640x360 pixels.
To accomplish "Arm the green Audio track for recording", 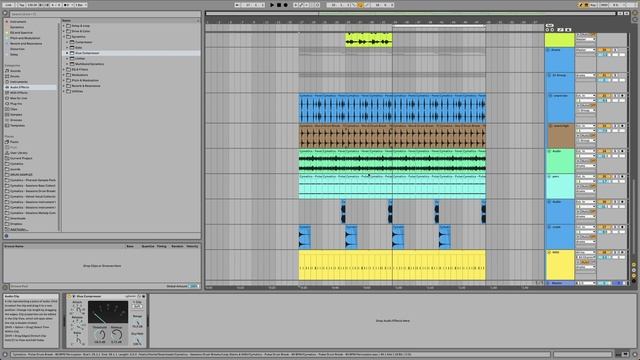I will (x=622, y=151).
